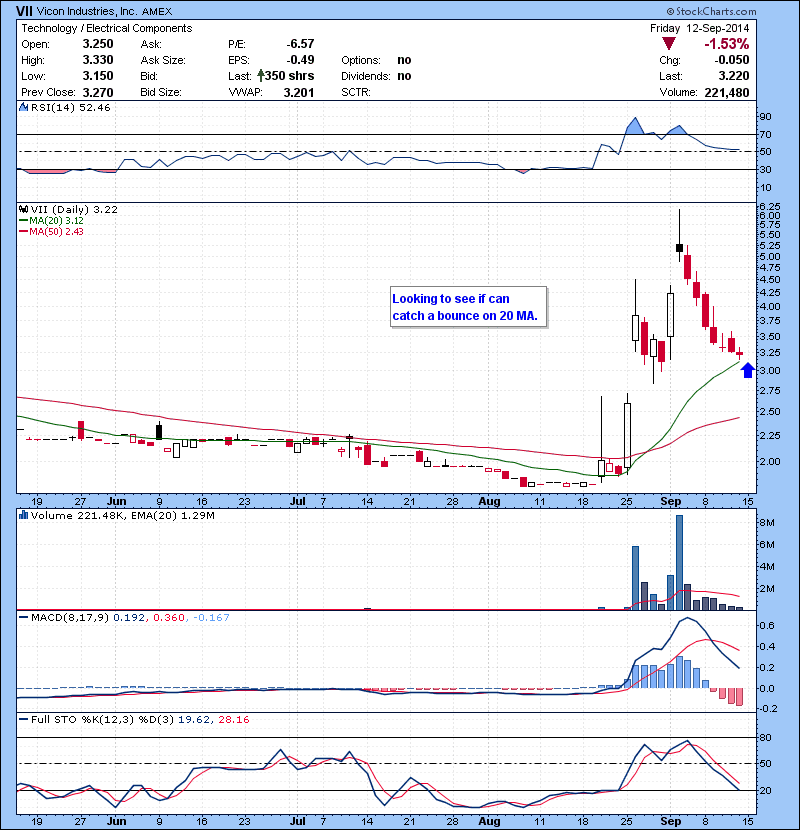Click the Chg value -0.050
Viewport: 800px width, 830px height.
click(x=732, y=60)
